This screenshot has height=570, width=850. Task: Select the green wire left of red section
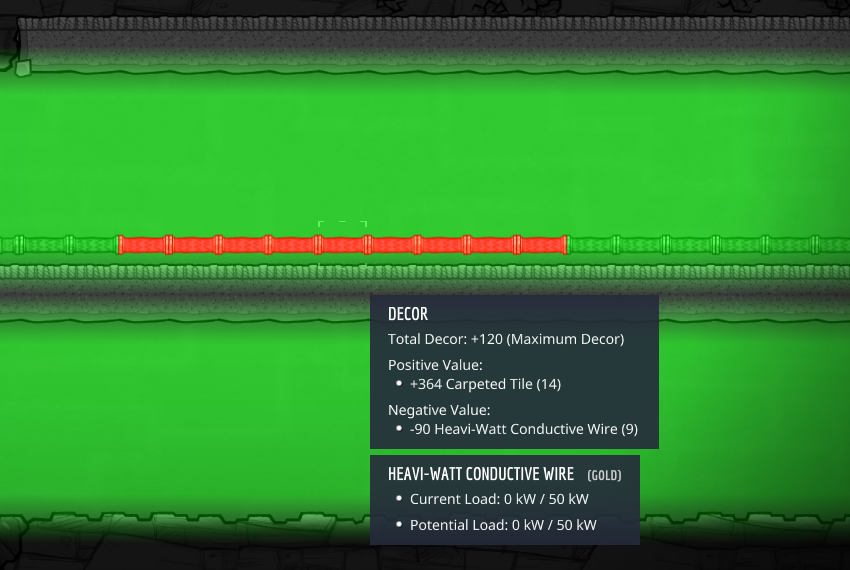tap(60, 245)
